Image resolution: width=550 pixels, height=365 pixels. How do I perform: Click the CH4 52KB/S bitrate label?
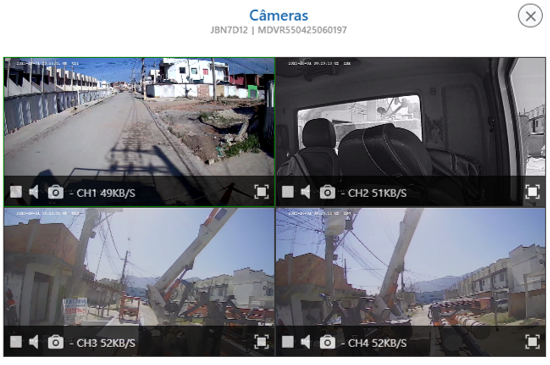377,343
